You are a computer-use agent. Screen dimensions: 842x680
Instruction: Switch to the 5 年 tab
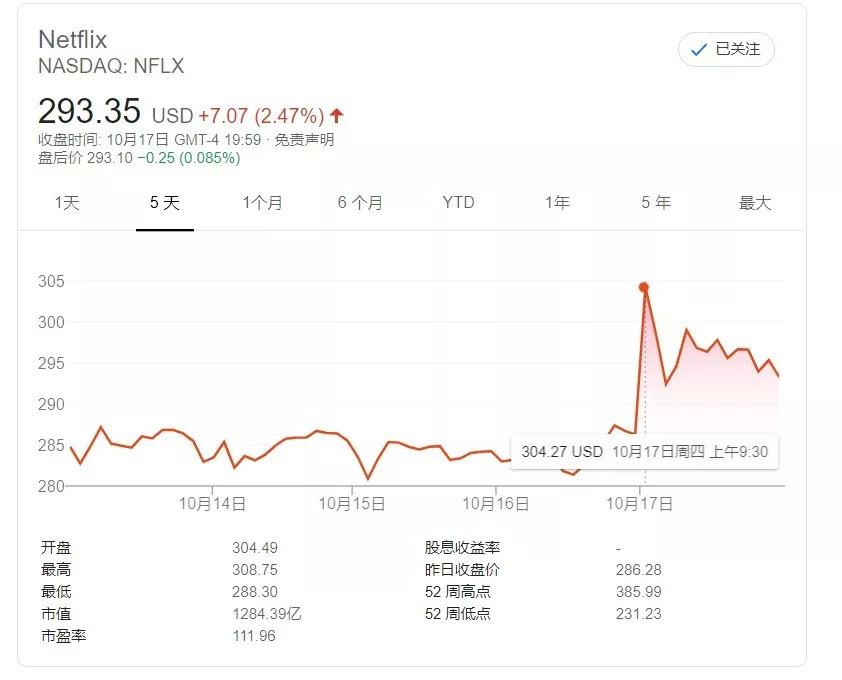tap(656, 203)
